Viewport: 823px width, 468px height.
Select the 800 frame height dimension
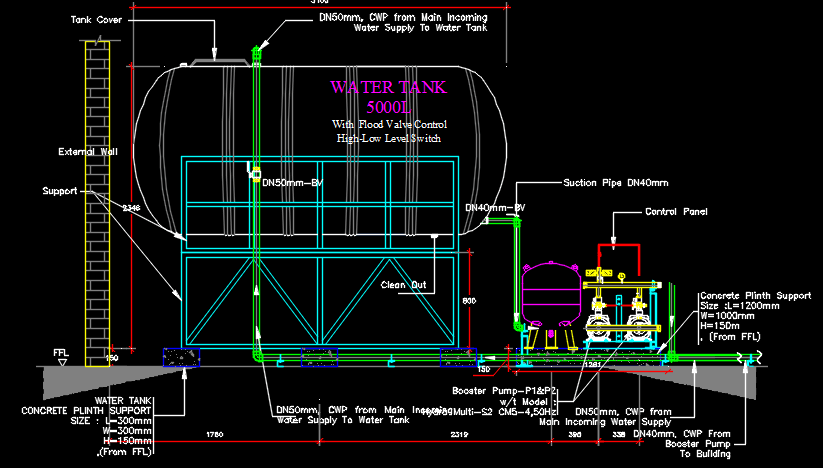pyautogui.click(x=469, y=301)
